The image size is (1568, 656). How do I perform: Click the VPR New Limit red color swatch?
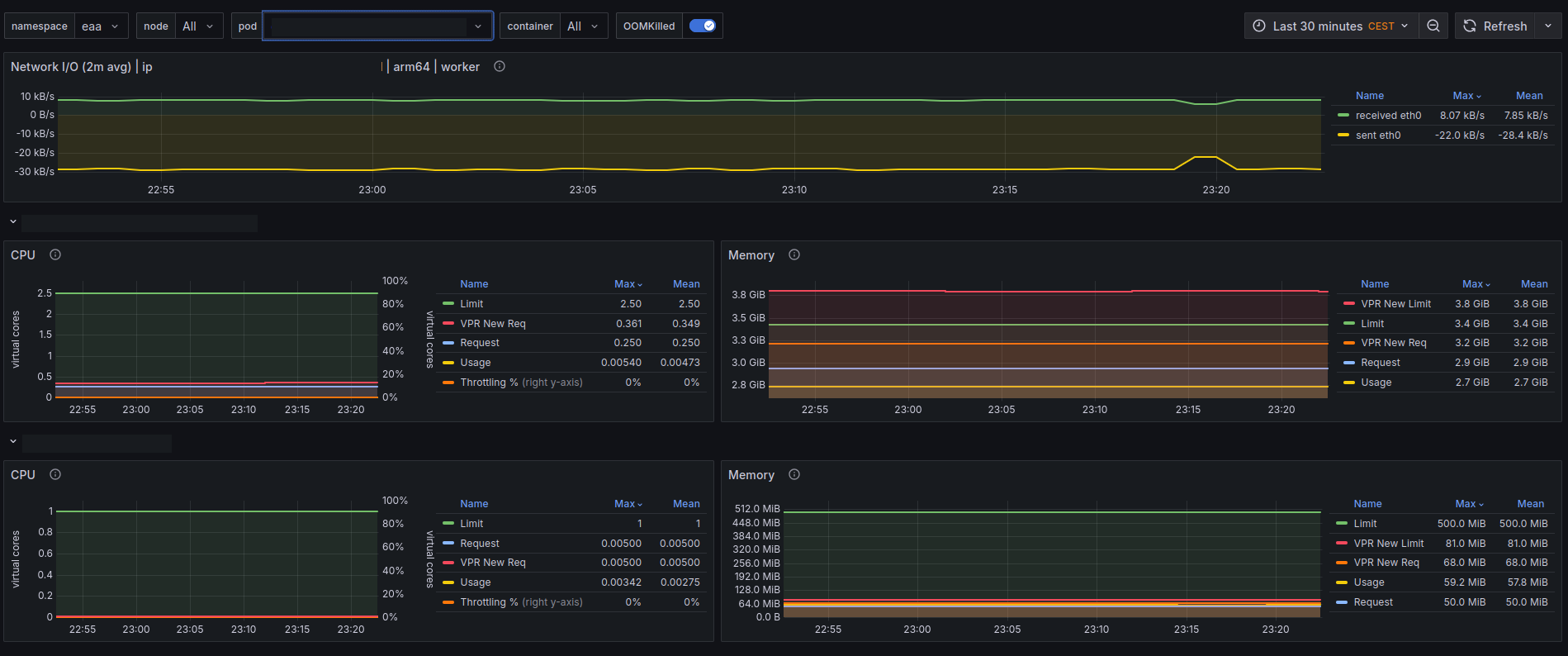1349,304
